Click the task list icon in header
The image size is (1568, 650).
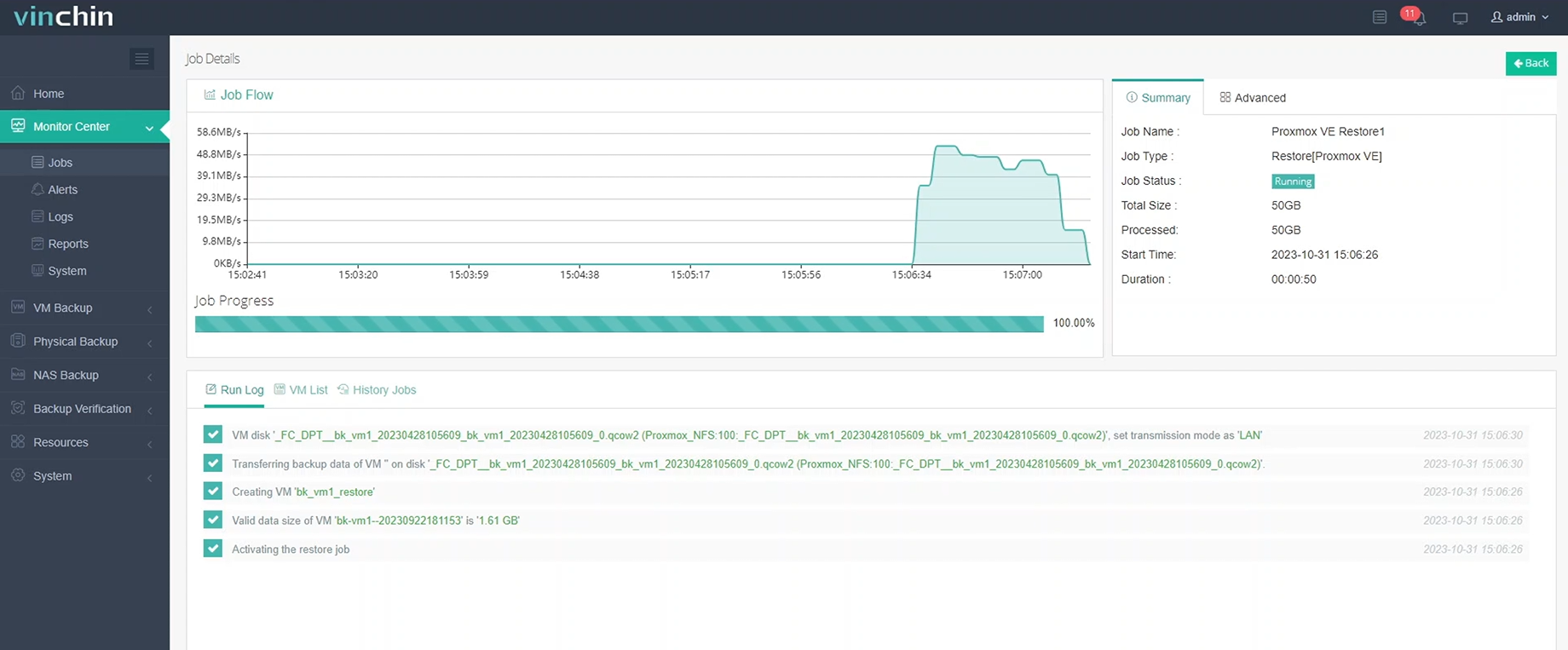pyautogui.click(x=1380, y=17)
